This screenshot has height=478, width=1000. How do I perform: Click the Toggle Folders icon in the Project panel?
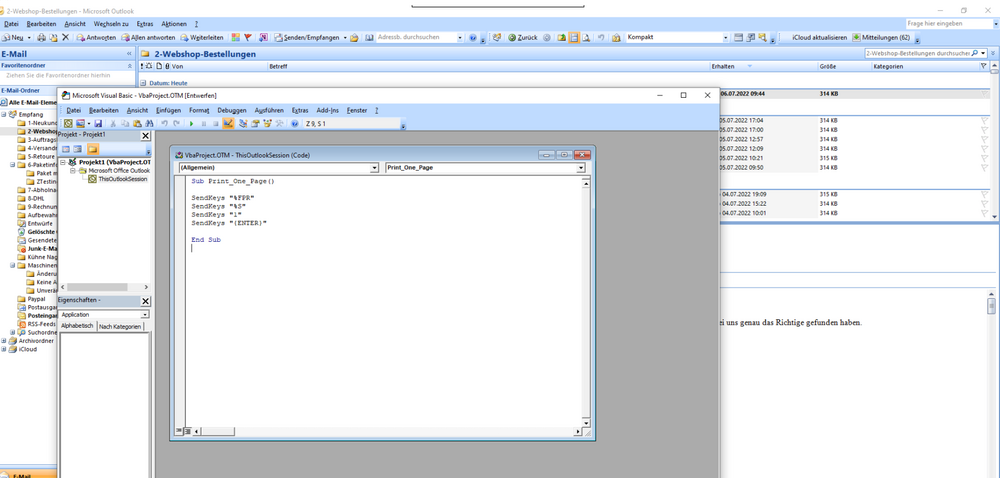point(93,149)
